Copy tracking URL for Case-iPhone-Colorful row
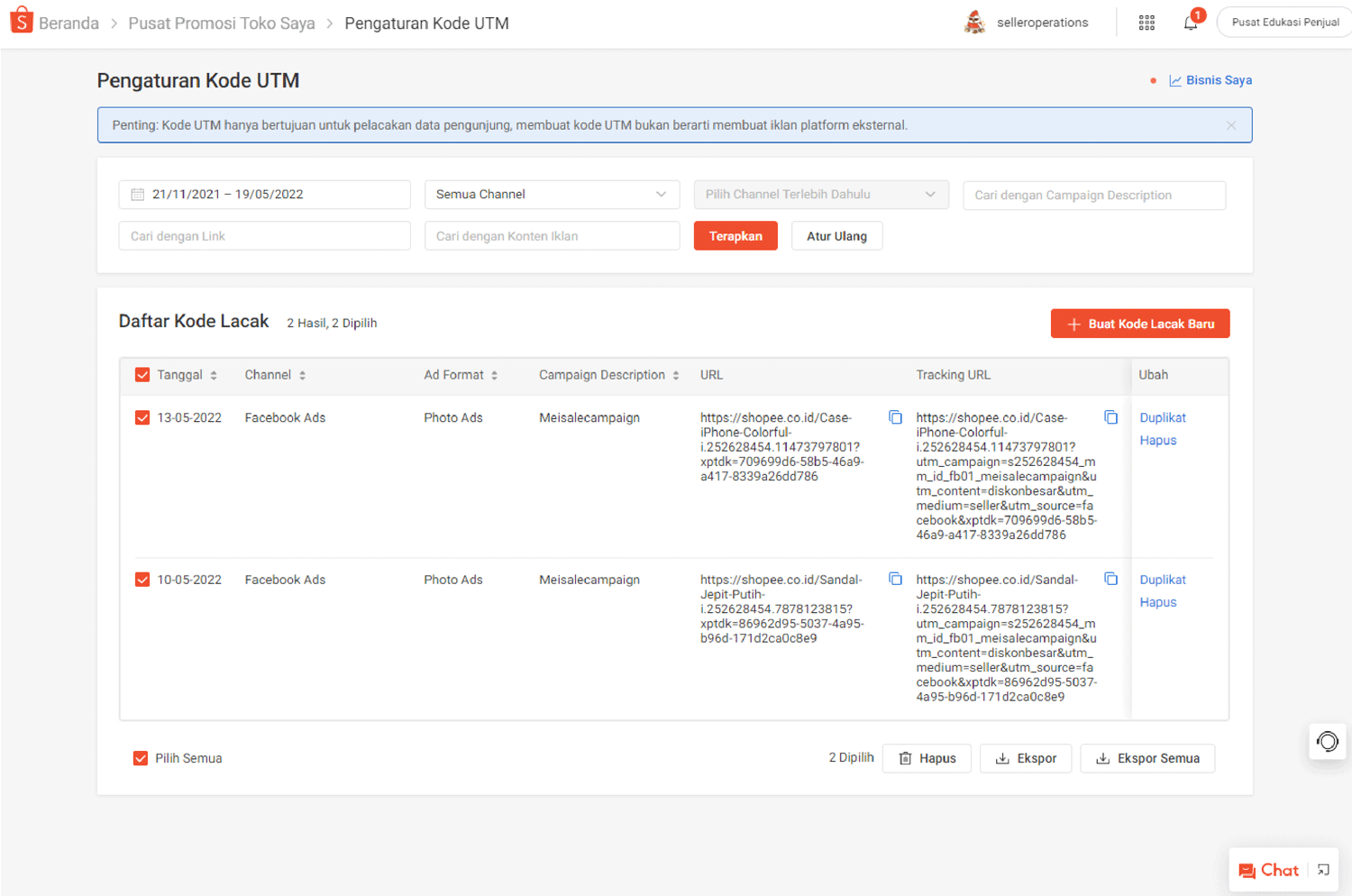 pos(1110,417)
